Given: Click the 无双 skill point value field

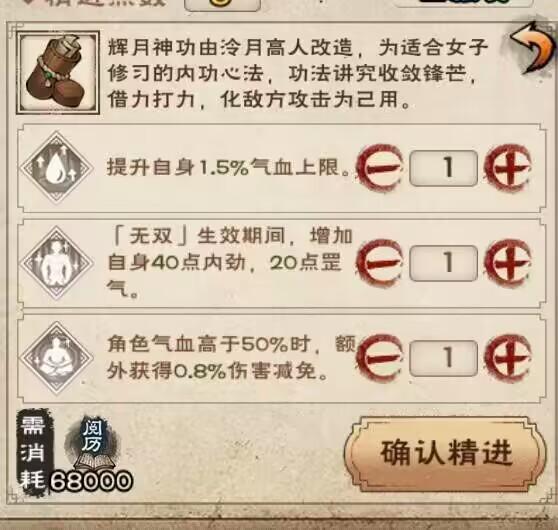Looking at the screenshot, I should 443,263.
